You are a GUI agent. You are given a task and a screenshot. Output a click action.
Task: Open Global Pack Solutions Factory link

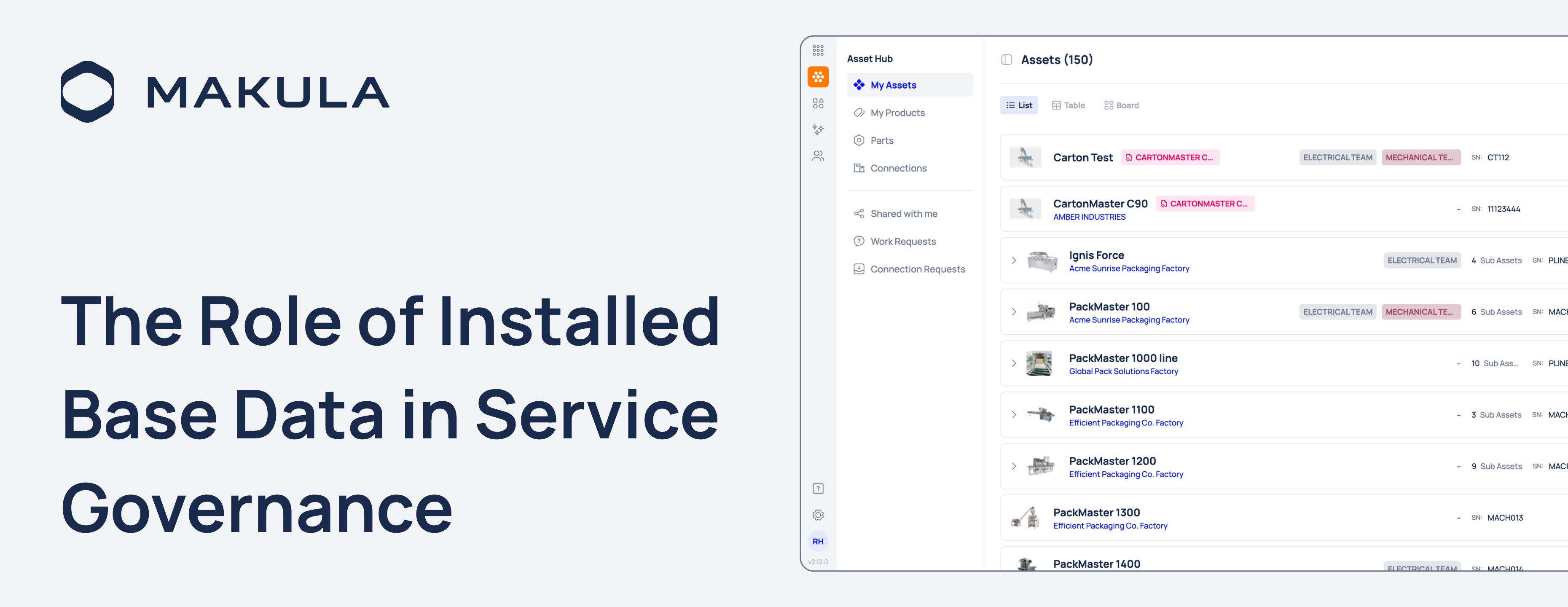pyautogui.click(x=1123, y=371)
